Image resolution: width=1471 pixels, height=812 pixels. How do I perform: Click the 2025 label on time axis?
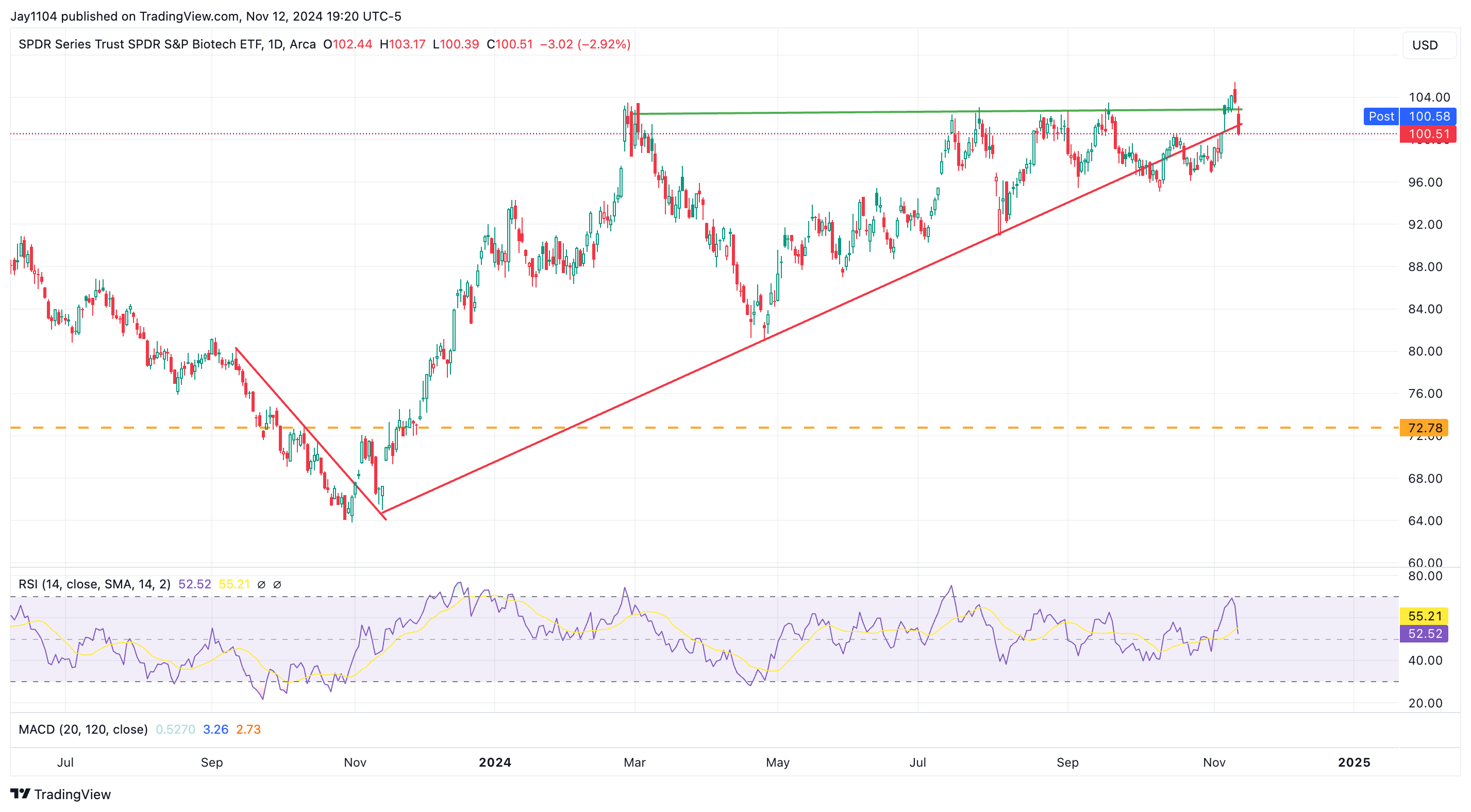click(1354, 763)
